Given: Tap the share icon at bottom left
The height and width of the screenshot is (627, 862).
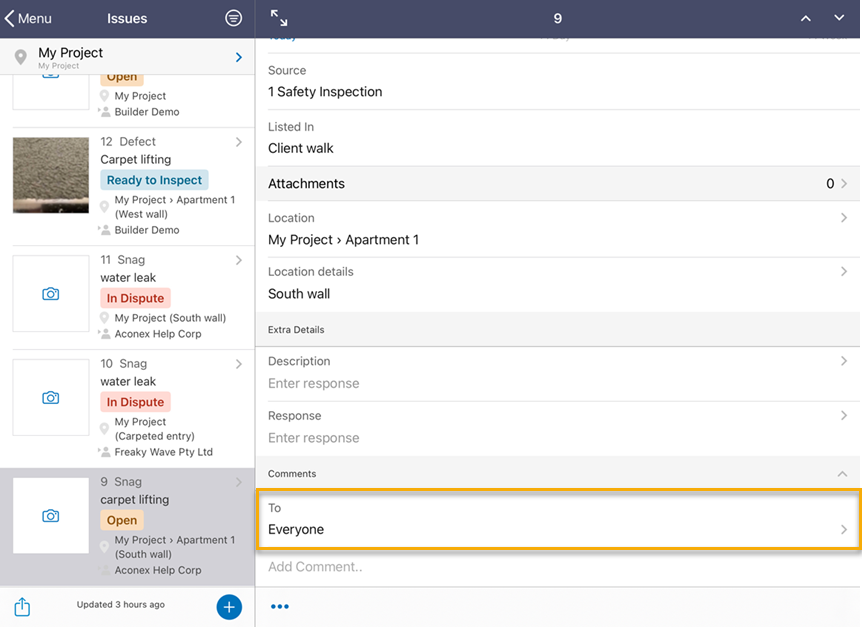Looking at the screenshot, I should pyautogui.click(x=22, y=607).
